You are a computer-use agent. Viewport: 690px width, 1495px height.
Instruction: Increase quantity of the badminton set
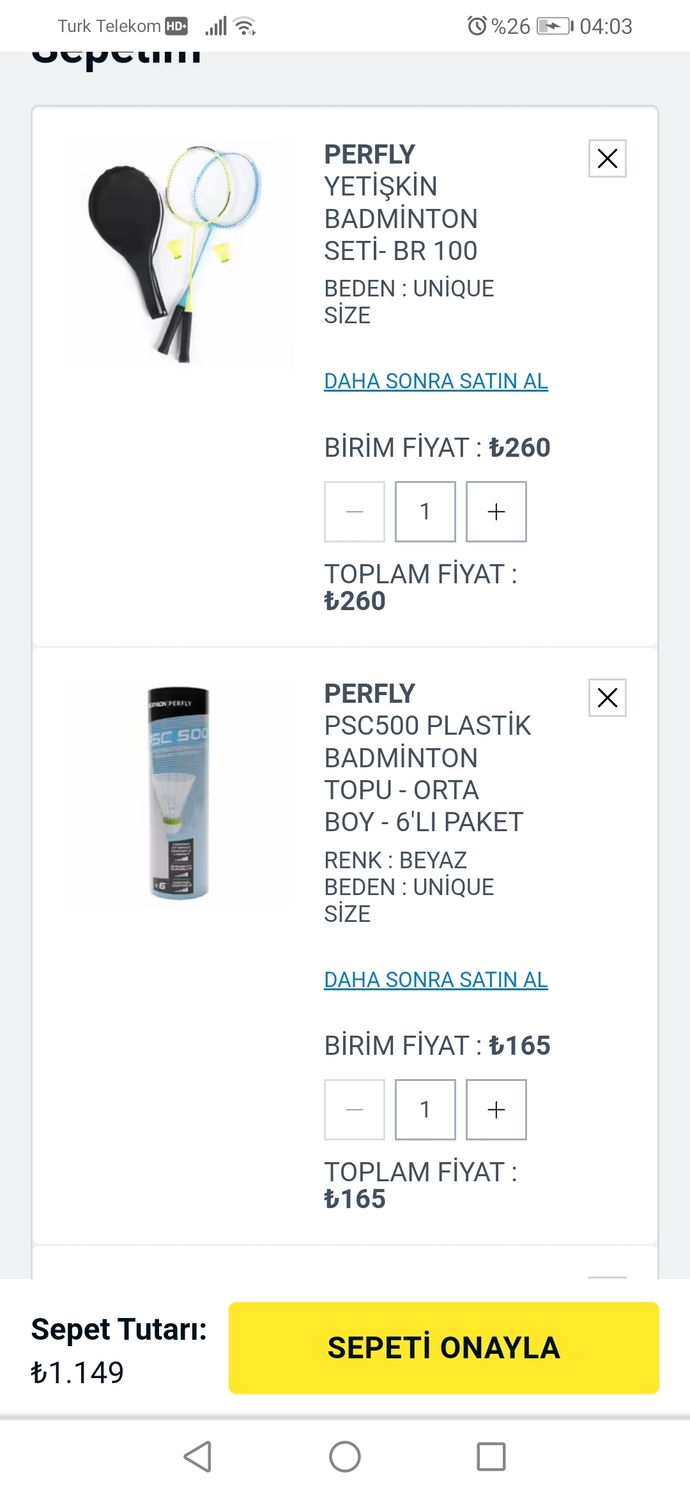click(496, 511)
